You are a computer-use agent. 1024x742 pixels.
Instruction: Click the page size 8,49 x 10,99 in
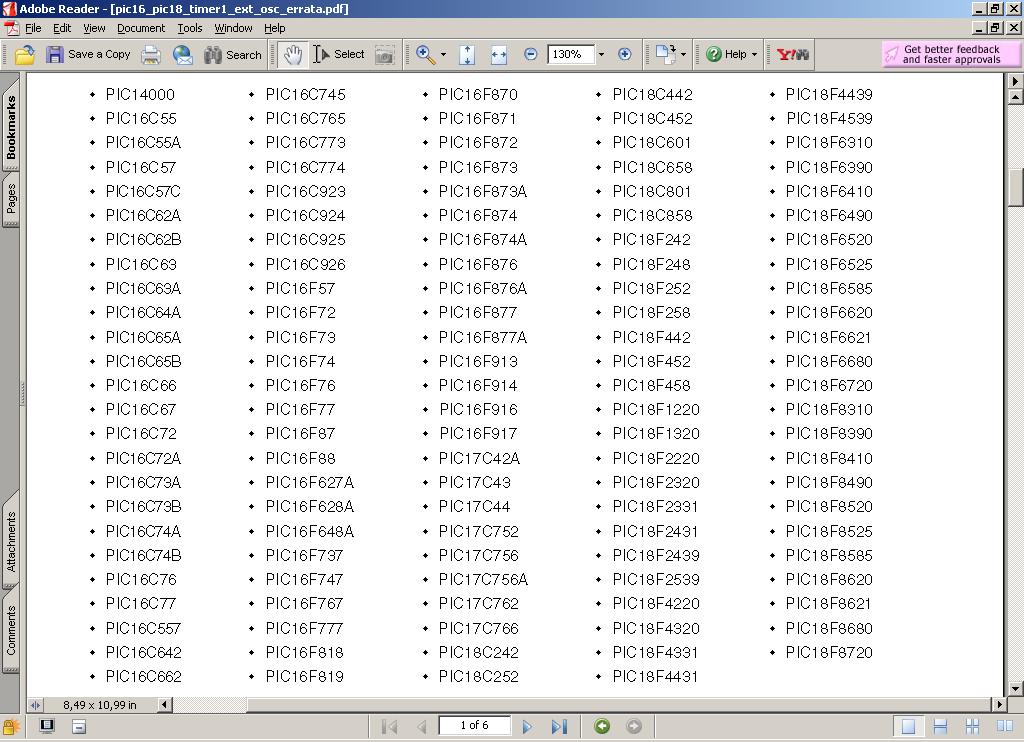tap(100, 705)
